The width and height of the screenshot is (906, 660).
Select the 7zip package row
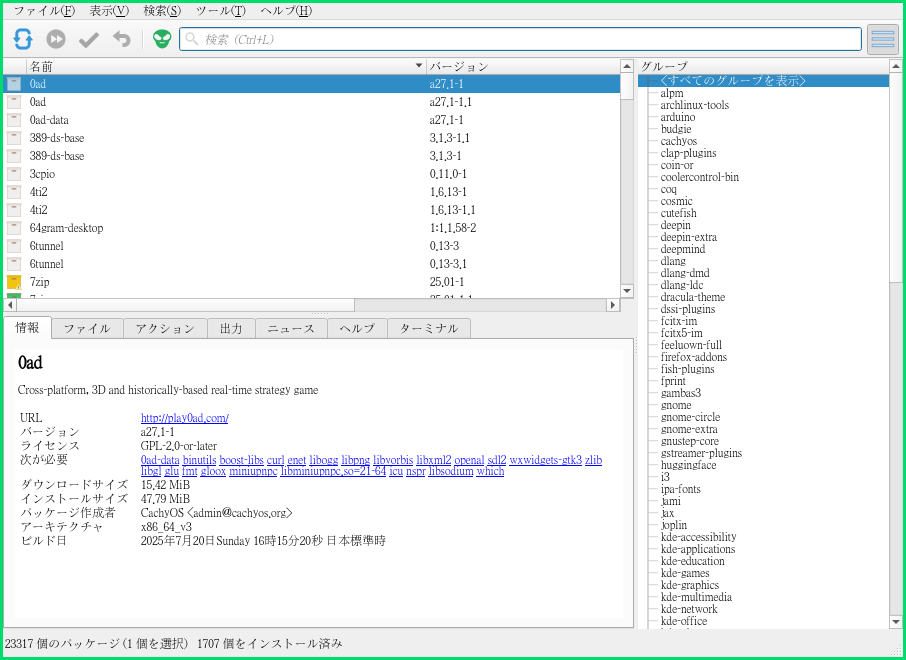click(x=311, y=282)
